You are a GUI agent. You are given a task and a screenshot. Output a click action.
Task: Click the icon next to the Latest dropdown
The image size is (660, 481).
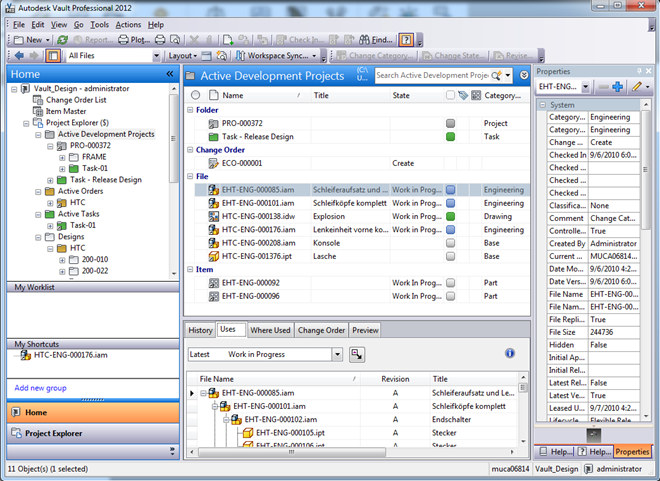point(357,354)
